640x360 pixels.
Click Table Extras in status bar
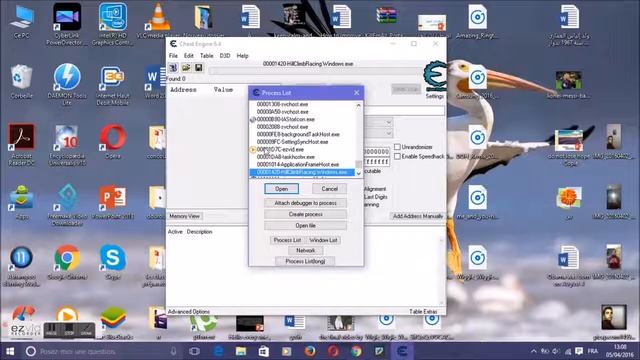pos(423,311)
